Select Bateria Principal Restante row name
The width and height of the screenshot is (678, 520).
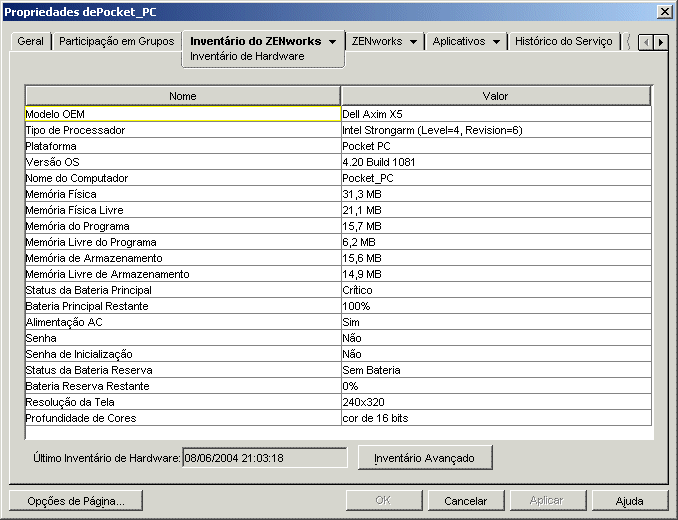pos(183,306)
